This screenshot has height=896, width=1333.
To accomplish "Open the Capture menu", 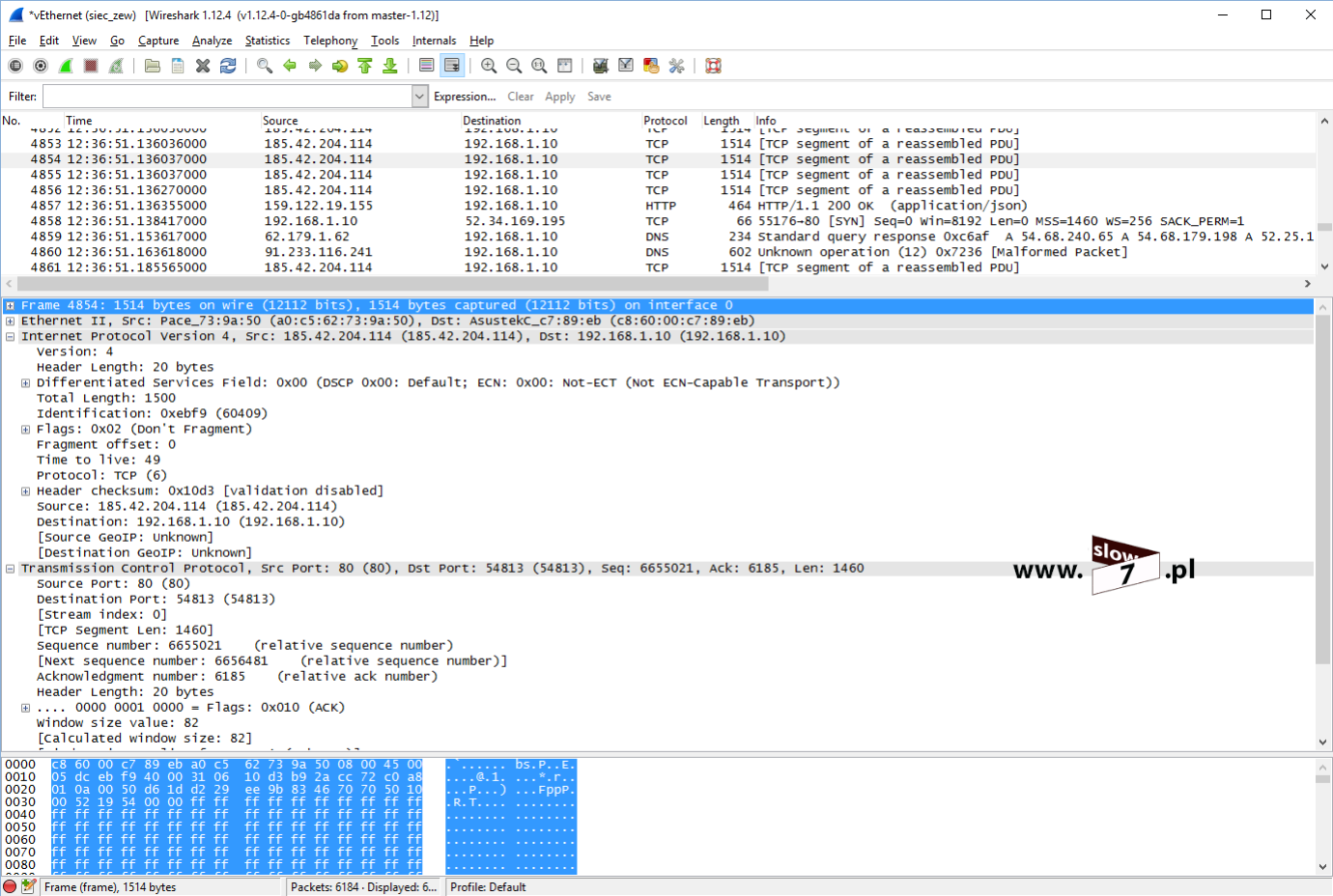I will pos(158,41).
